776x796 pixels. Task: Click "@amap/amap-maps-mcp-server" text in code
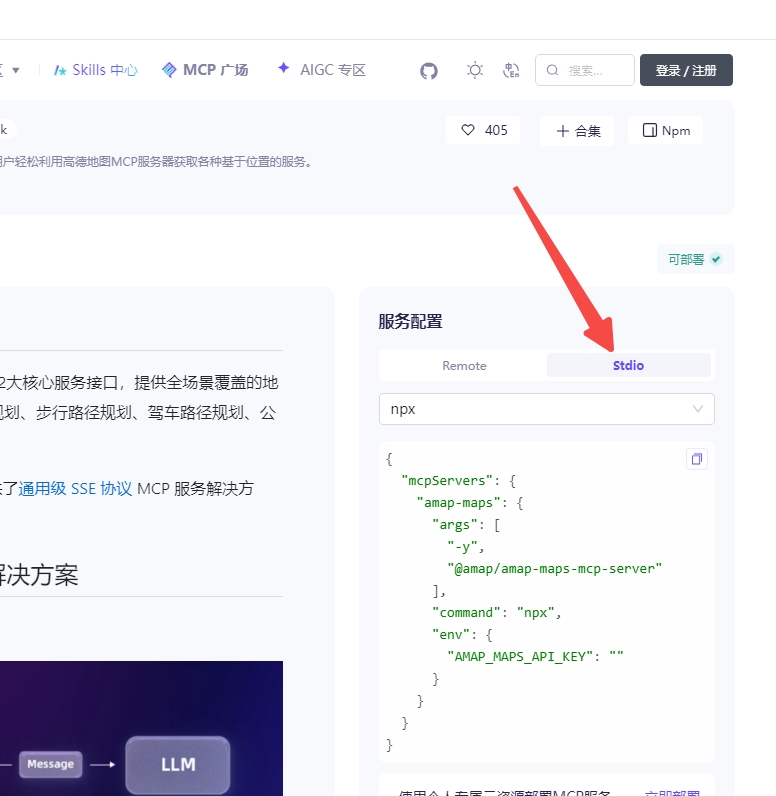tap(555, 569)
